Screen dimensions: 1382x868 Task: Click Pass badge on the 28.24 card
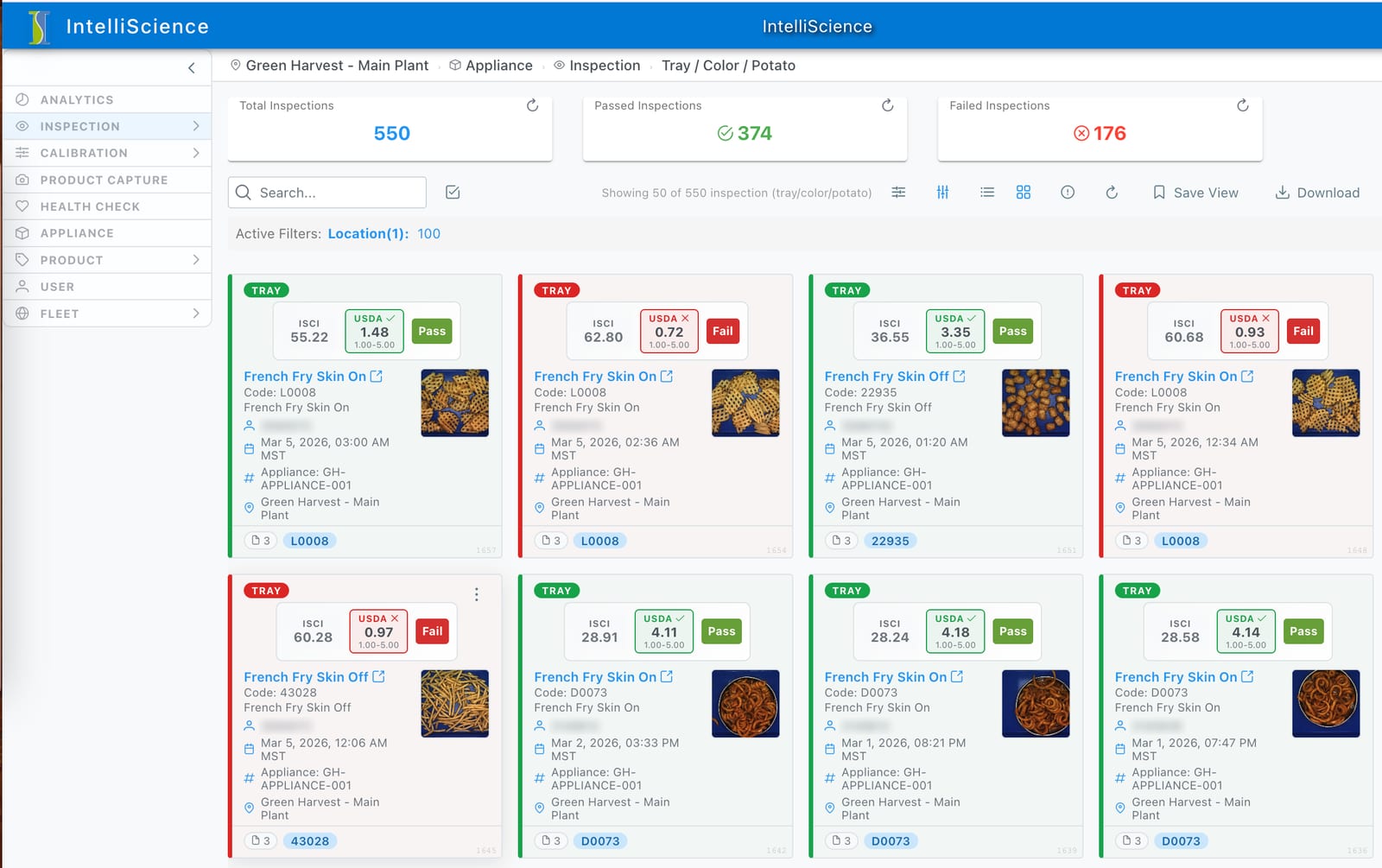[1013, 631]
